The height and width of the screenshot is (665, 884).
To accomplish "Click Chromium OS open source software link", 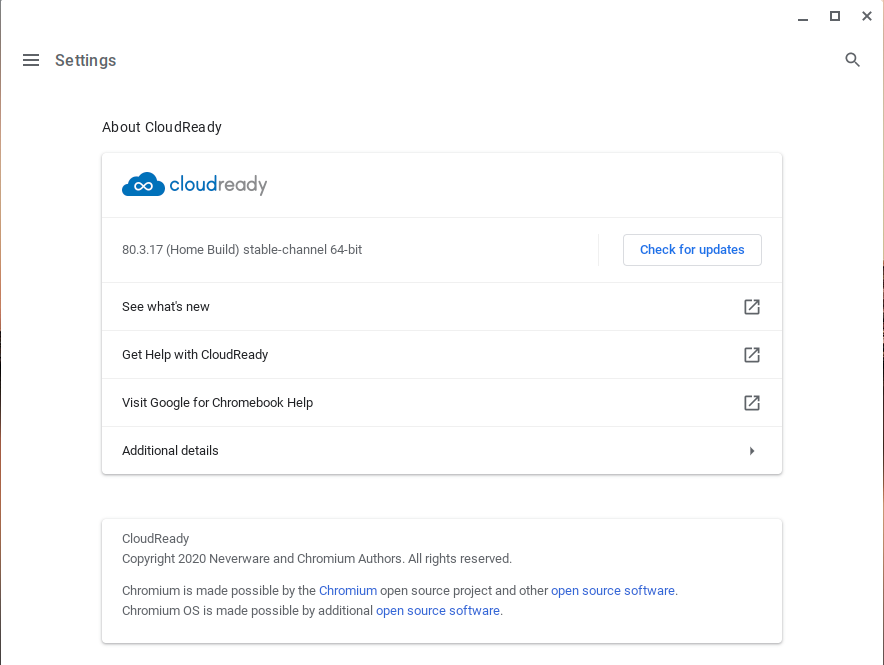I will pos(438,611).
